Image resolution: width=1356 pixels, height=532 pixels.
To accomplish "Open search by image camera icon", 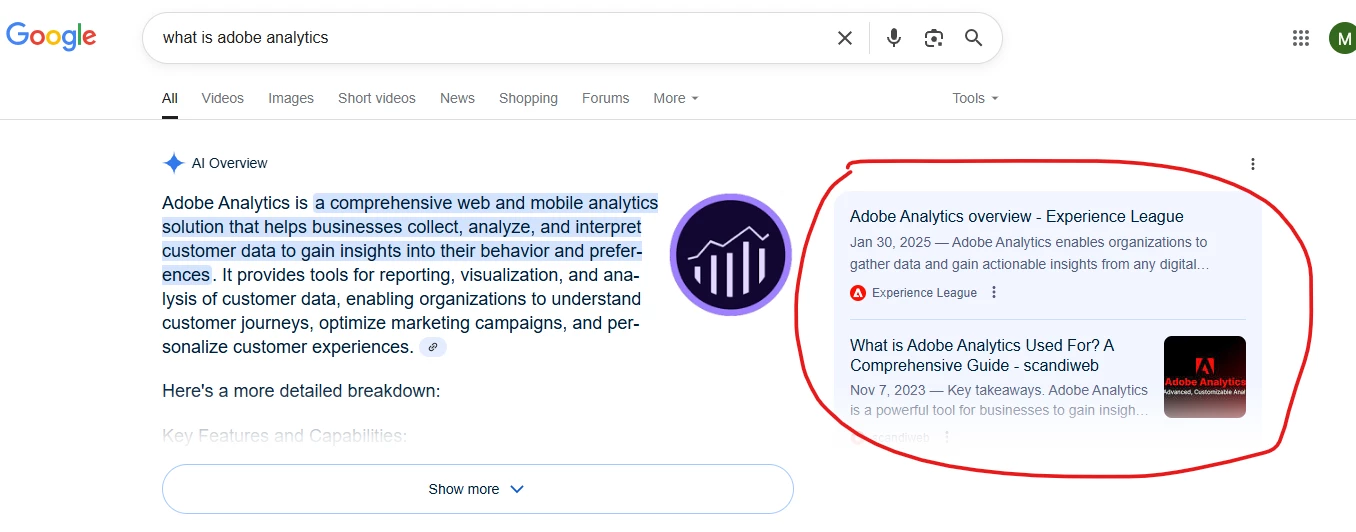I will [934, 38].
